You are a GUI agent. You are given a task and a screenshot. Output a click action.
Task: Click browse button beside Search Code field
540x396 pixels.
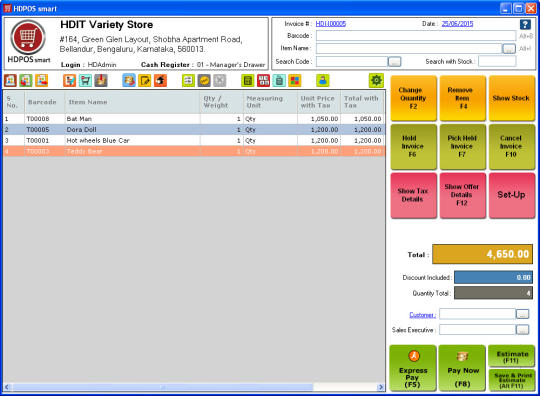[394, 62]
